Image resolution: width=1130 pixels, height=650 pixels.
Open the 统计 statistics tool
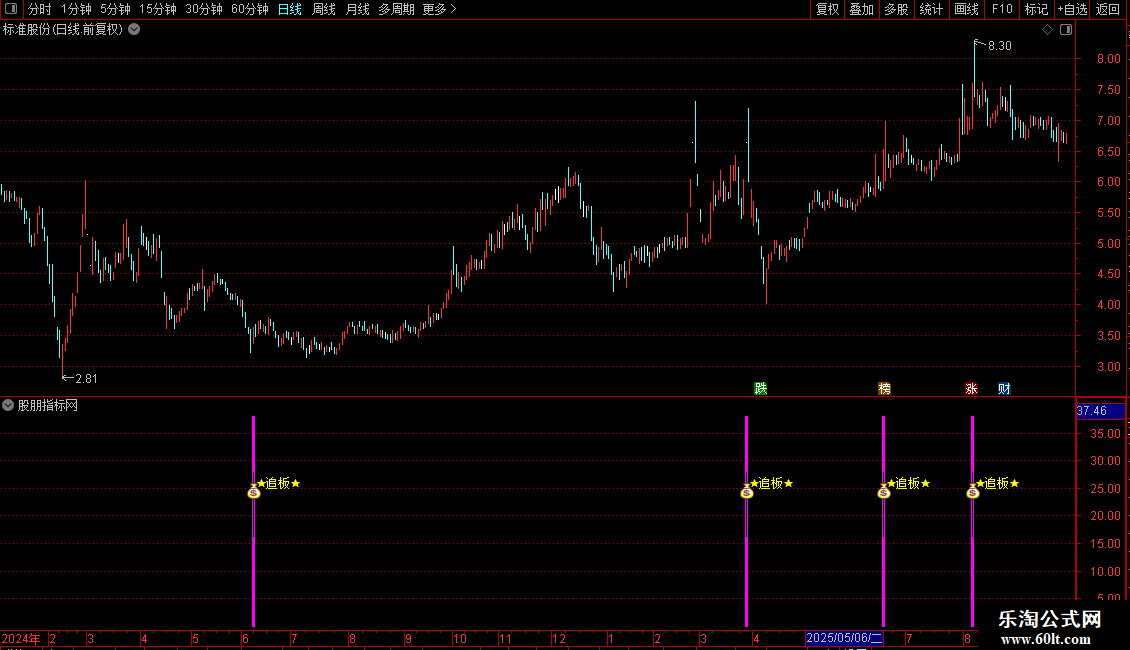coord(931,9)
